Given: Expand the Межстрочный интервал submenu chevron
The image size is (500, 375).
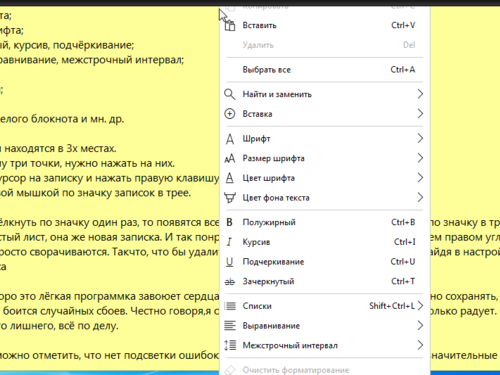Looking at the screenshot, I should (x=420, y=345).
